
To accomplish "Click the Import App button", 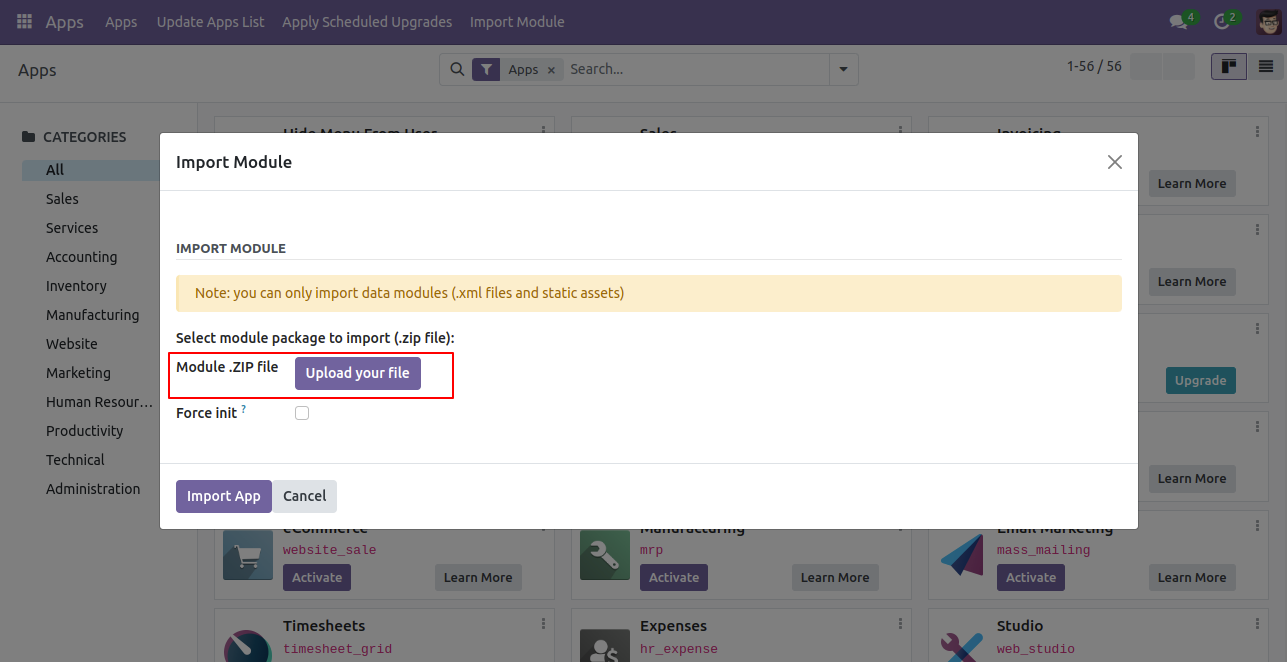I will tap(224, 496).
